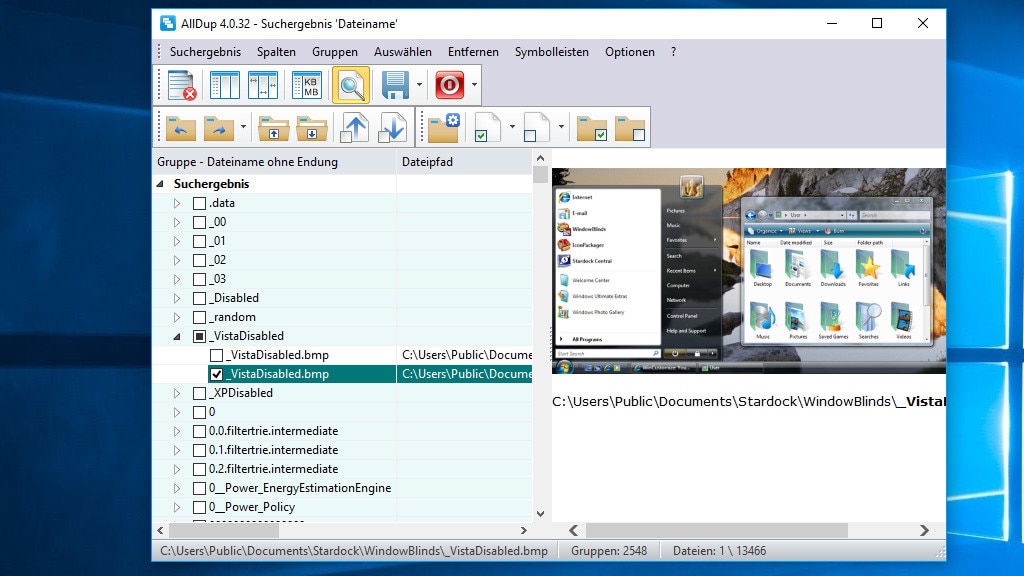The image size is (1024, 576).
Task: Tick the _00 group checkbox
Action: (x=200, y=222)
